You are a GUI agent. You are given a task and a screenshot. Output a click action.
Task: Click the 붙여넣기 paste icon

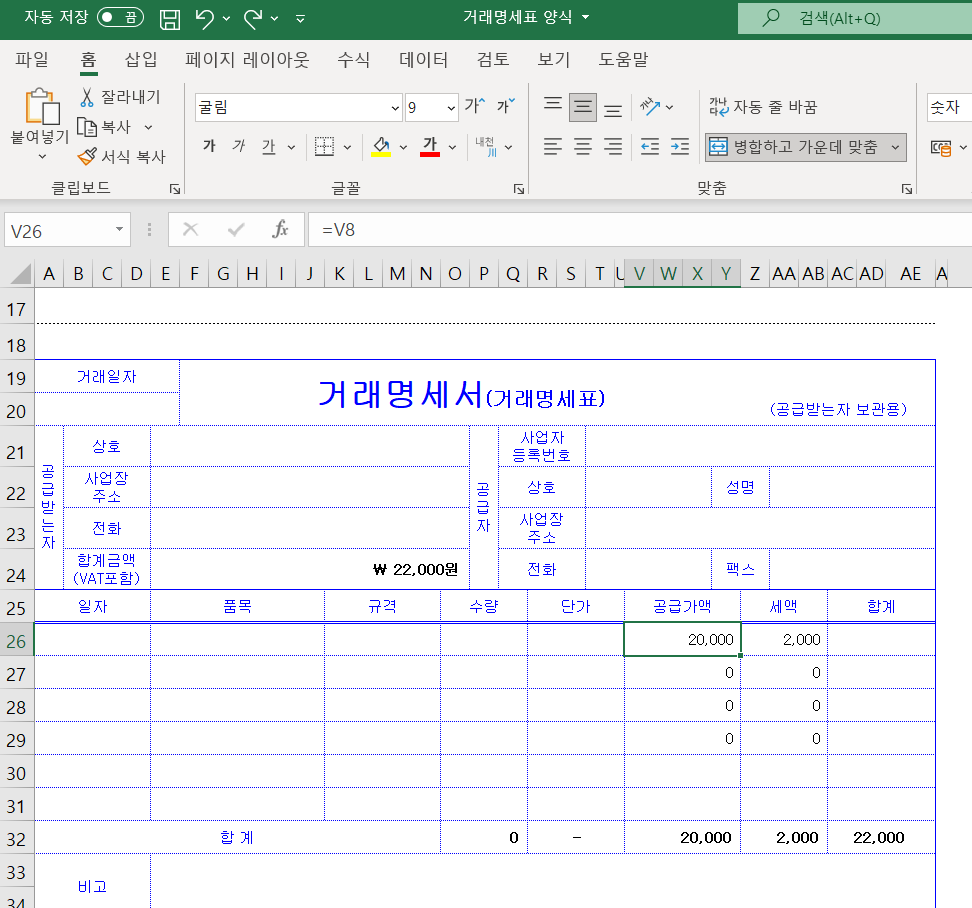pyautogui.click(x=42, y=107)
